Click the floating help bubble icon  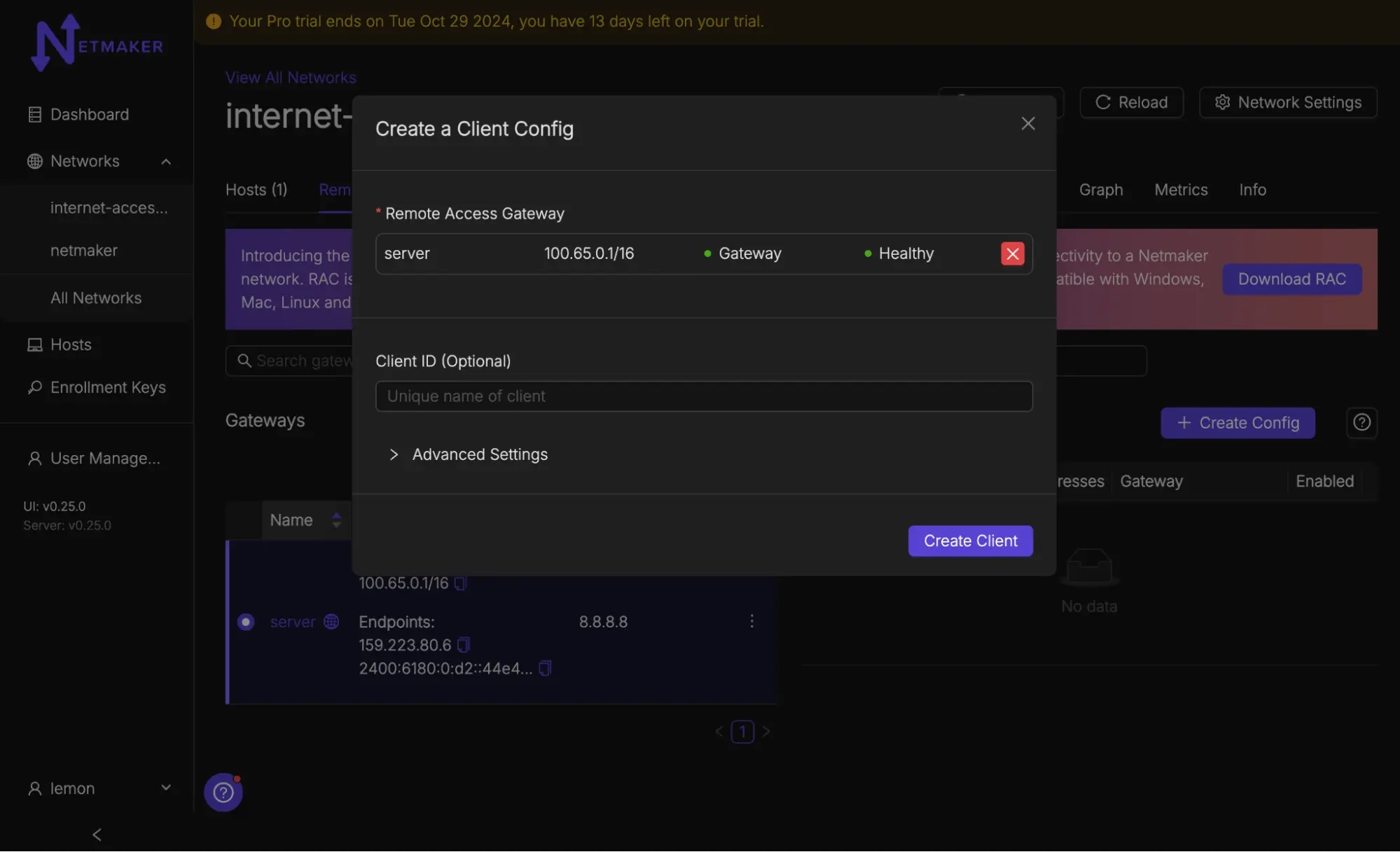pos(223,792)
